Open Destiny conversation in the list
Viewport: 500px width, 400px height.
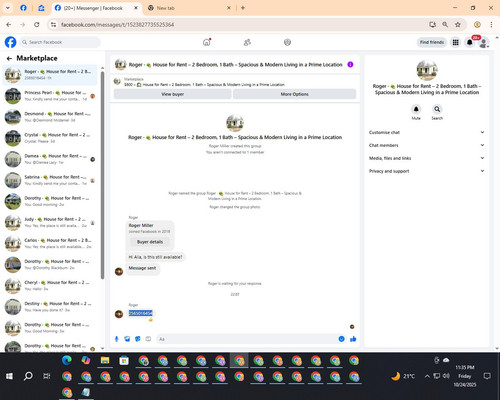tap(50, 307)
